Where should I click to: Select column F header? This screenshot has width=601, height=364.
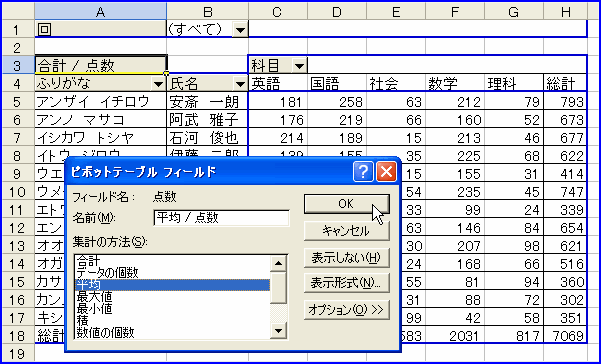tap(455, 11)
